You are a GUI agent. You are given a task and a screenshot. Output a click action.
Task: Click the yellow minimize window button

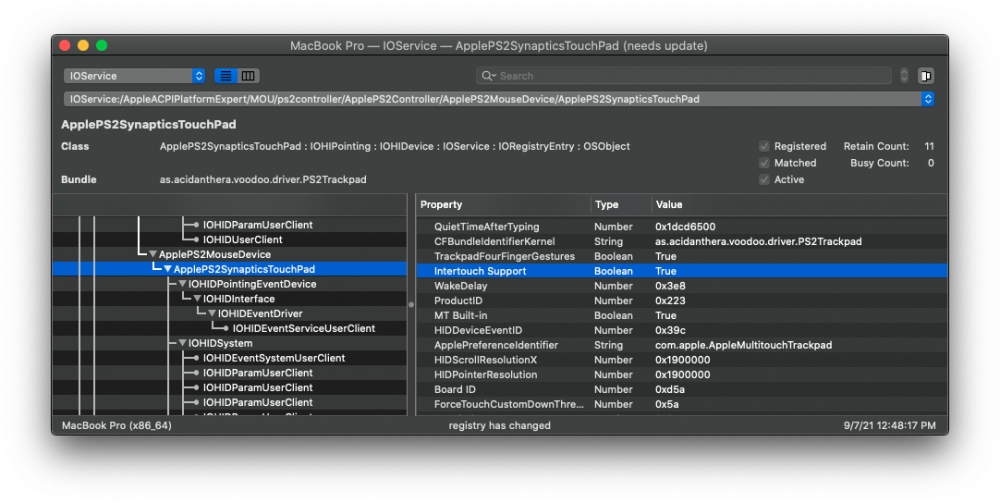[83, 45]
